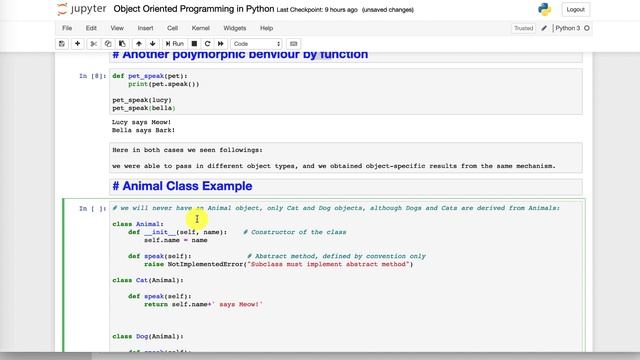The image size is (640, 360).
Task: Copy selected cells icon
Action: [x=108, y=44]
